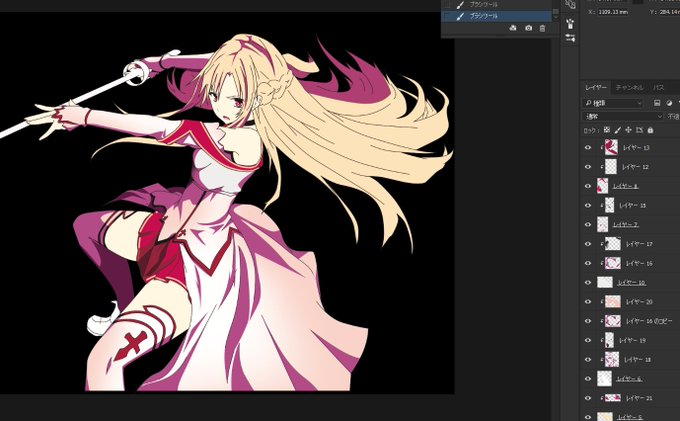Viewport: 680px width, 421px height.
Task: Click layer name レイヤー 19
Action: coord(633,340)
